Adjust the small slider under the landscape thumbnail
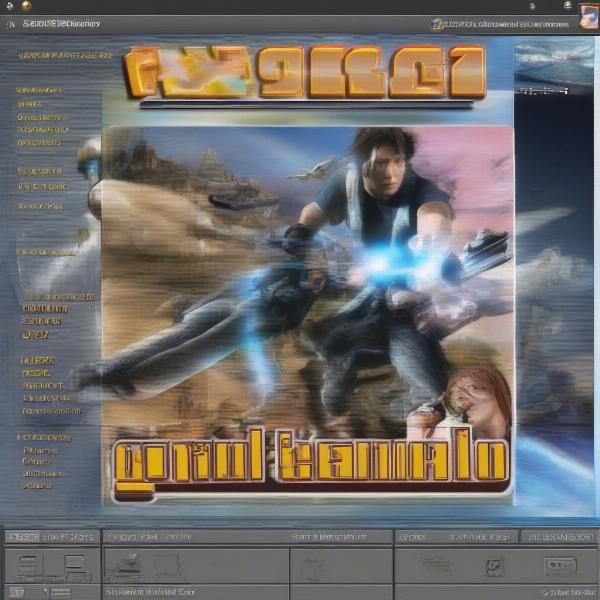The image size is (600, 600). [542, 91]
